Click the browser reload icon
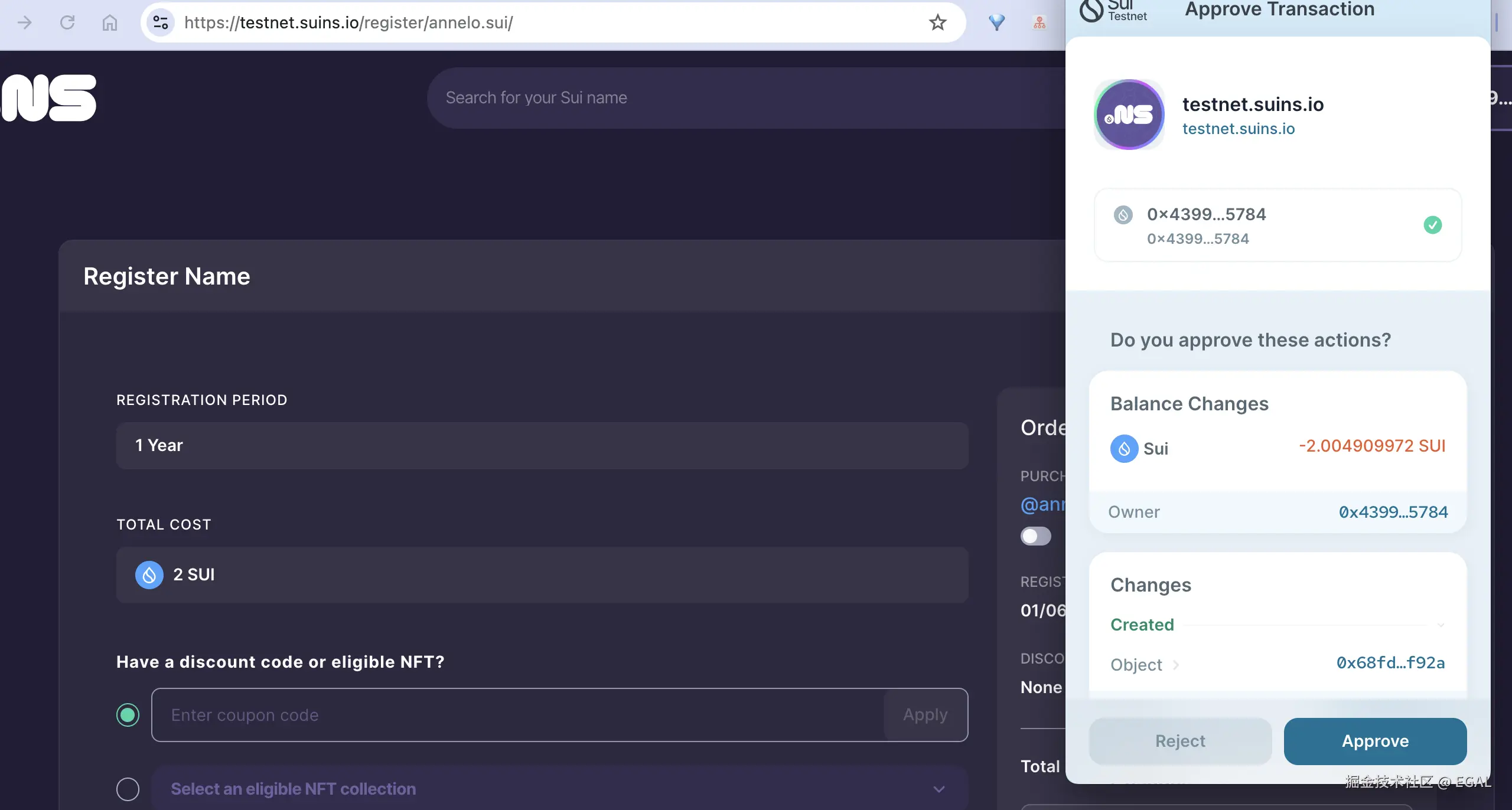 (67, 22)
